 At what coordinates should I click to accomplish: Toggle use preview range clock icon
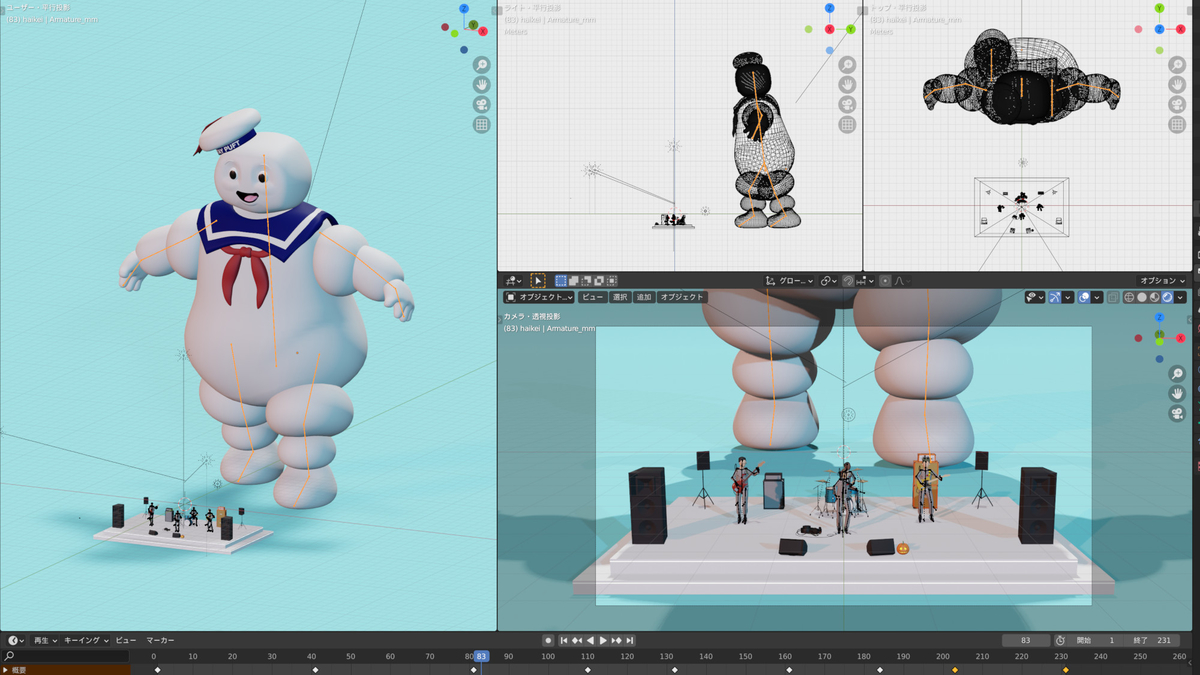[x=1060, y=640]
